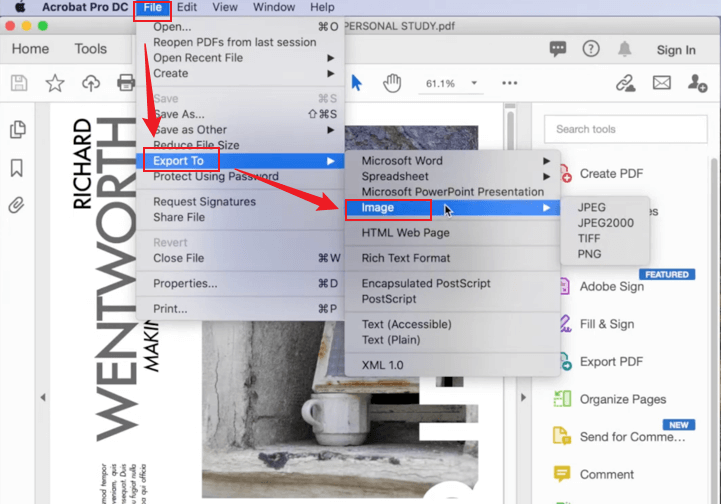This screenshot has width=721, height=504.
Task: Choose Rich Text Format export
Action: (x=406, y=258)
